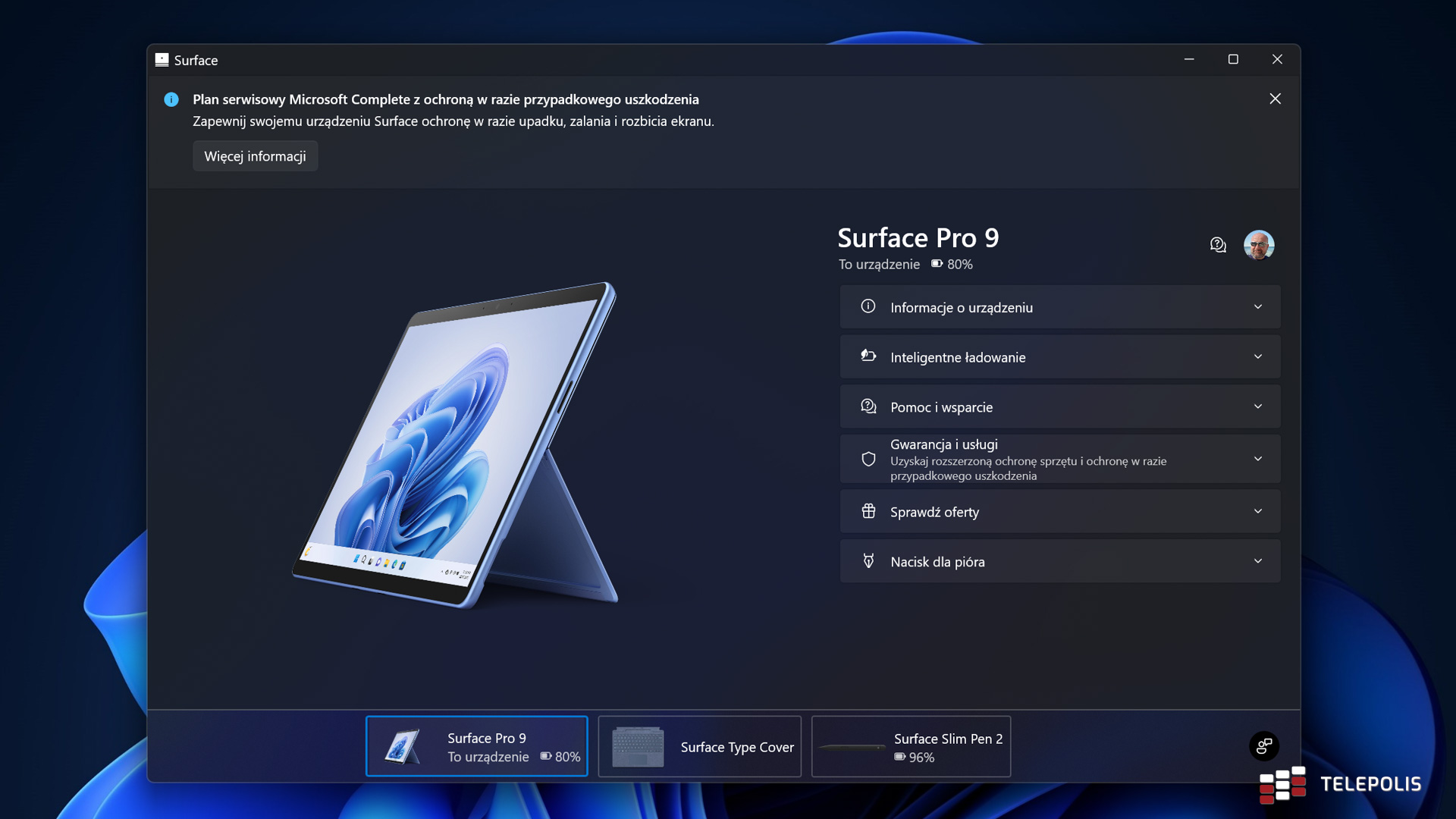Click the user profile avatar photo
The height and width of the screenshot is (819, 1456).
click(1259, 244)
